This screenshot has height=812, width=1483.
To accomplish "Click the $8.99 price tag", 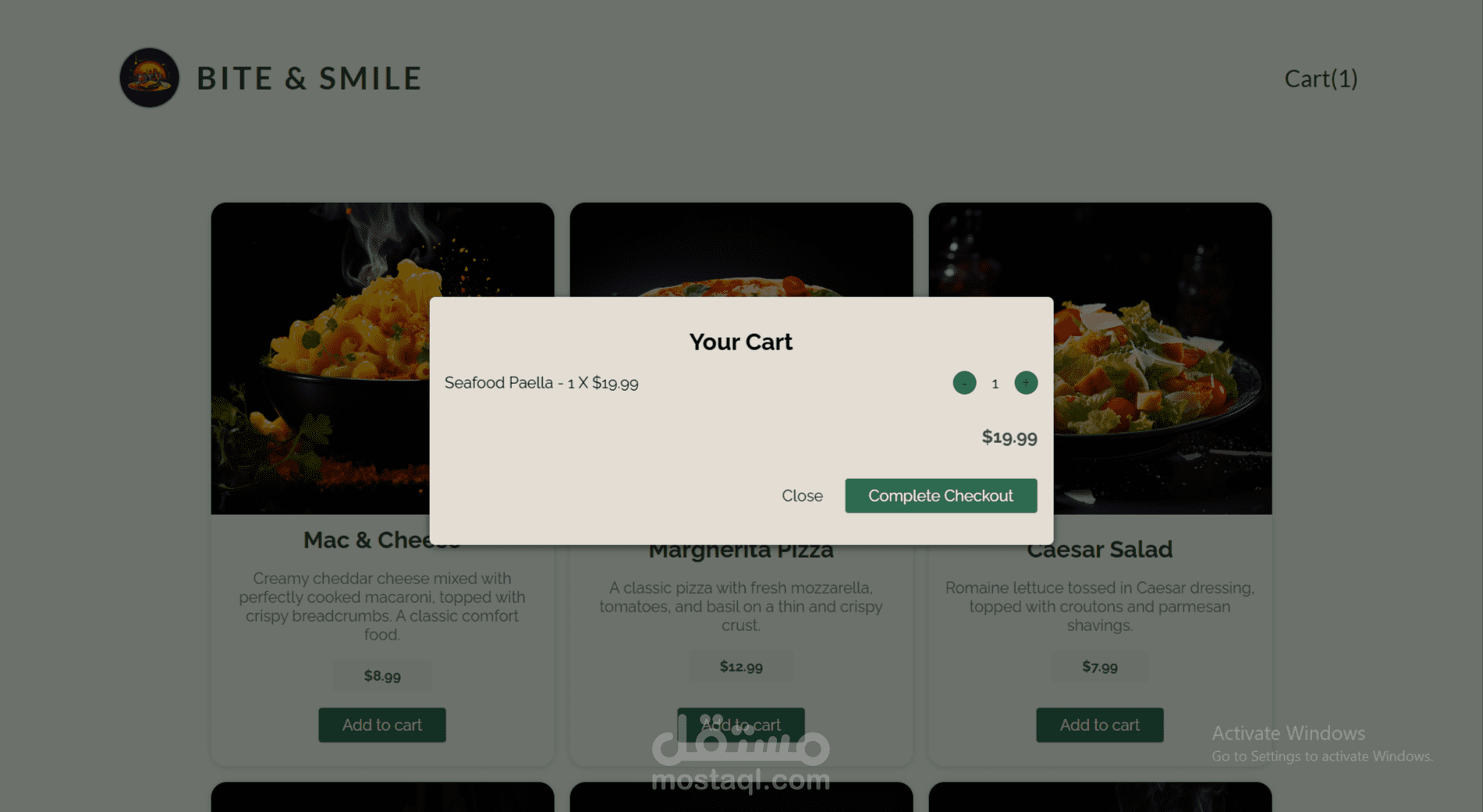I will 382,676.
